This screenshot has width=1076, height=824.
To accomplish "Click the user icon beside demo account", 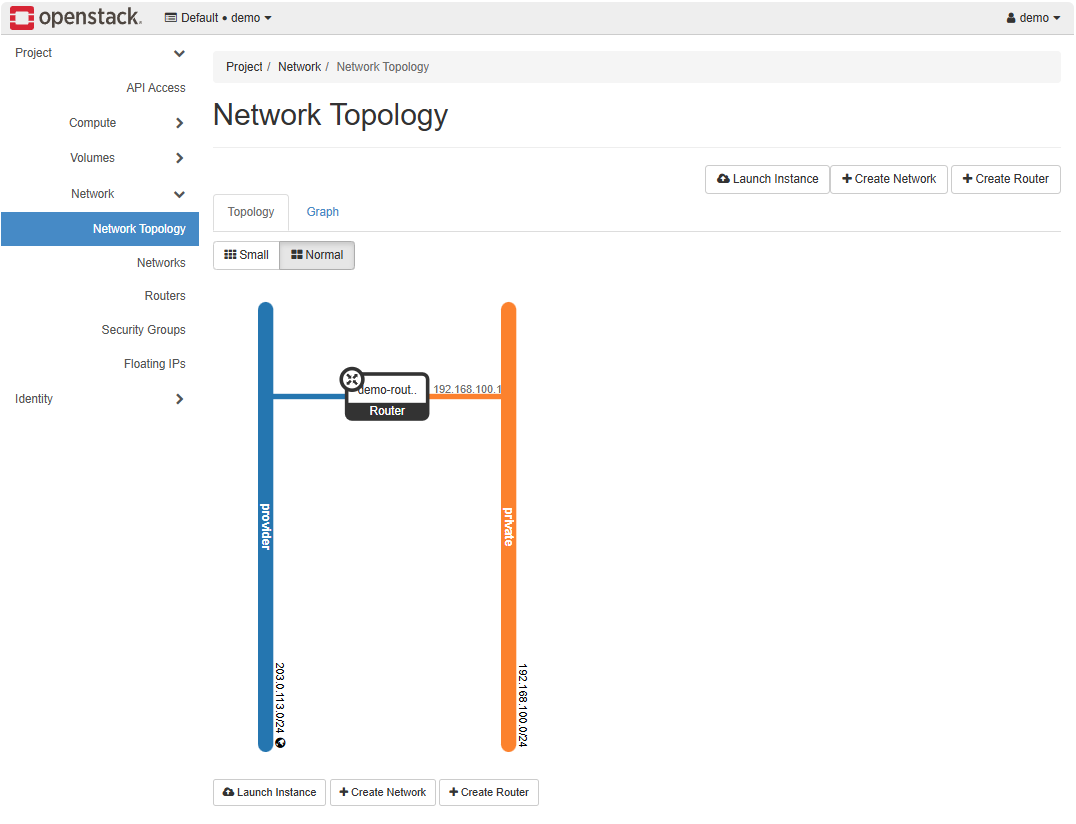I will (1011, 18).
